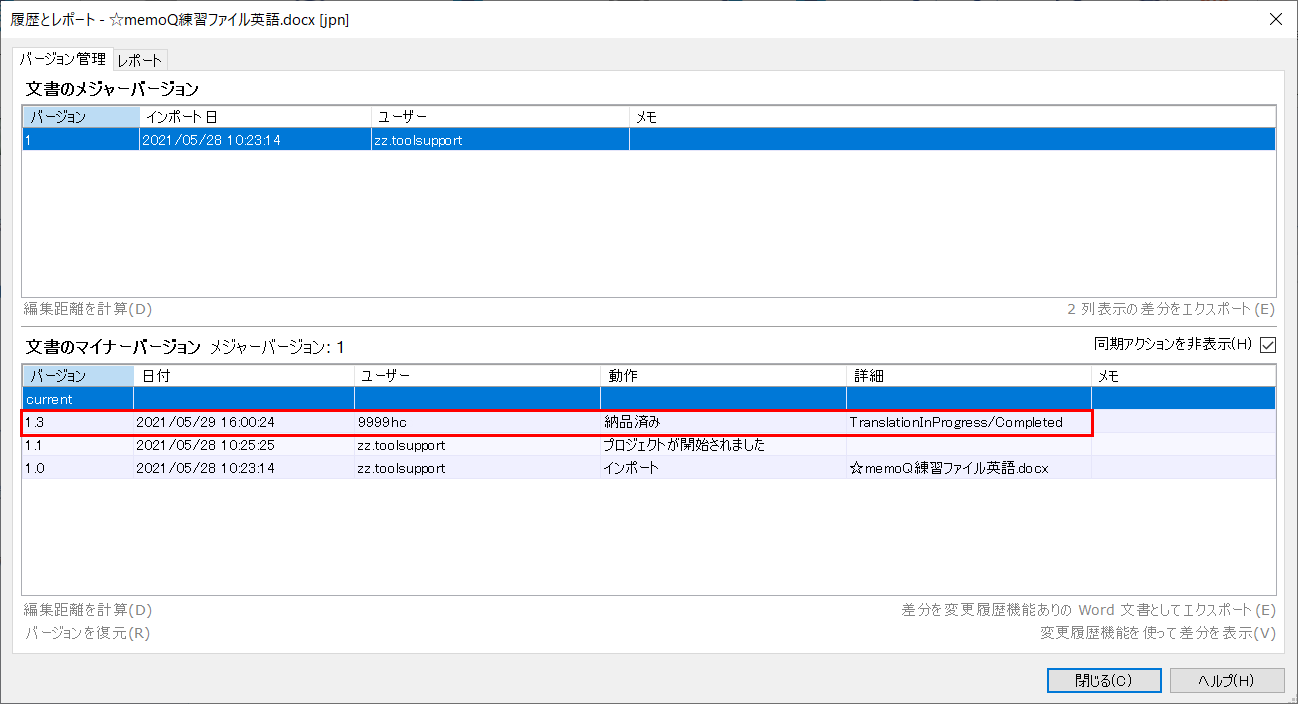Uncheck 同期アクションを非表示 checkbox
1298x704 pixels.
1268,345
